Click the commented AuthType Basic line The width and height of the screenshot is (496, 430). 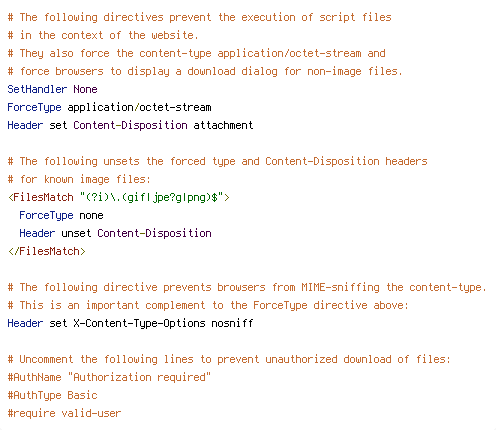52,395
